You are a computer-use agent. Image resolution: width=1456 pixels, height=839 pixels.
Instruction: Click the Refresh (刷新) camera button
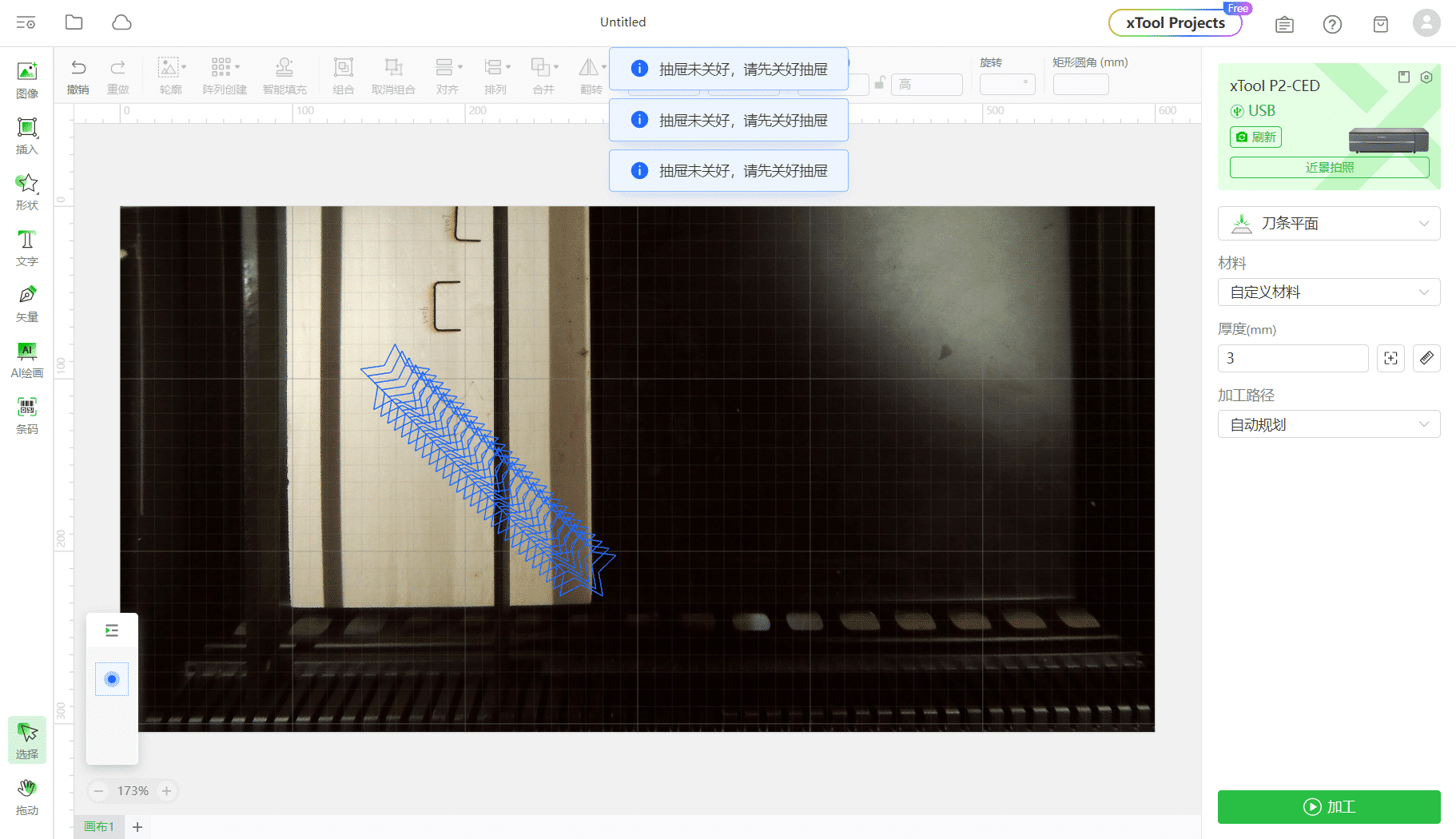(x=1255, y=137)
